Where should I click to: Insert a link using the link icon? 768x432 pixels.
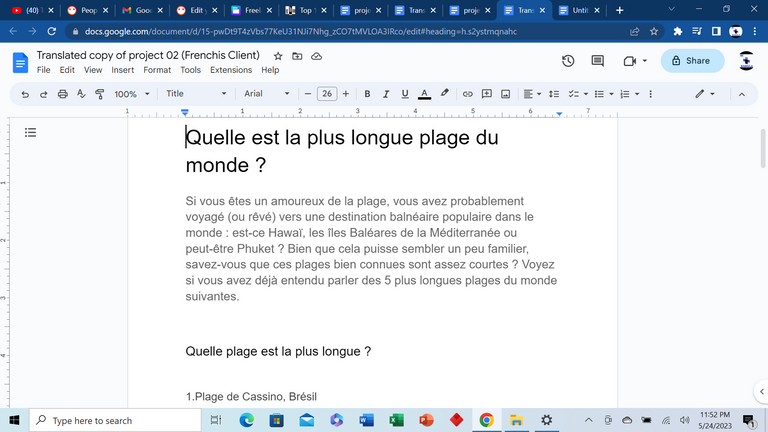click(466, 94)
